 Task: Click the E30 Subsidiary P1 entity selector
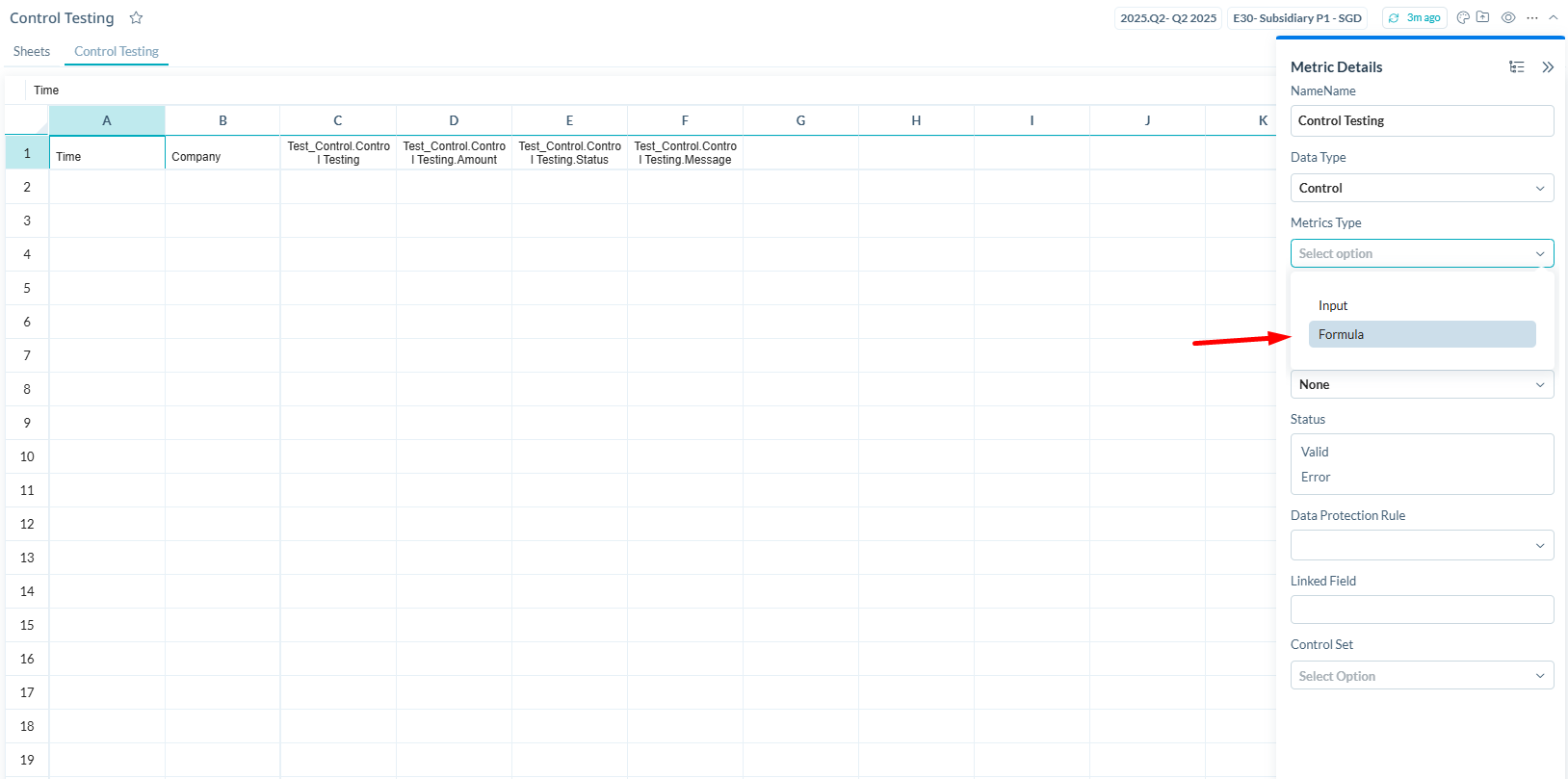click(x=1296, y=17)
